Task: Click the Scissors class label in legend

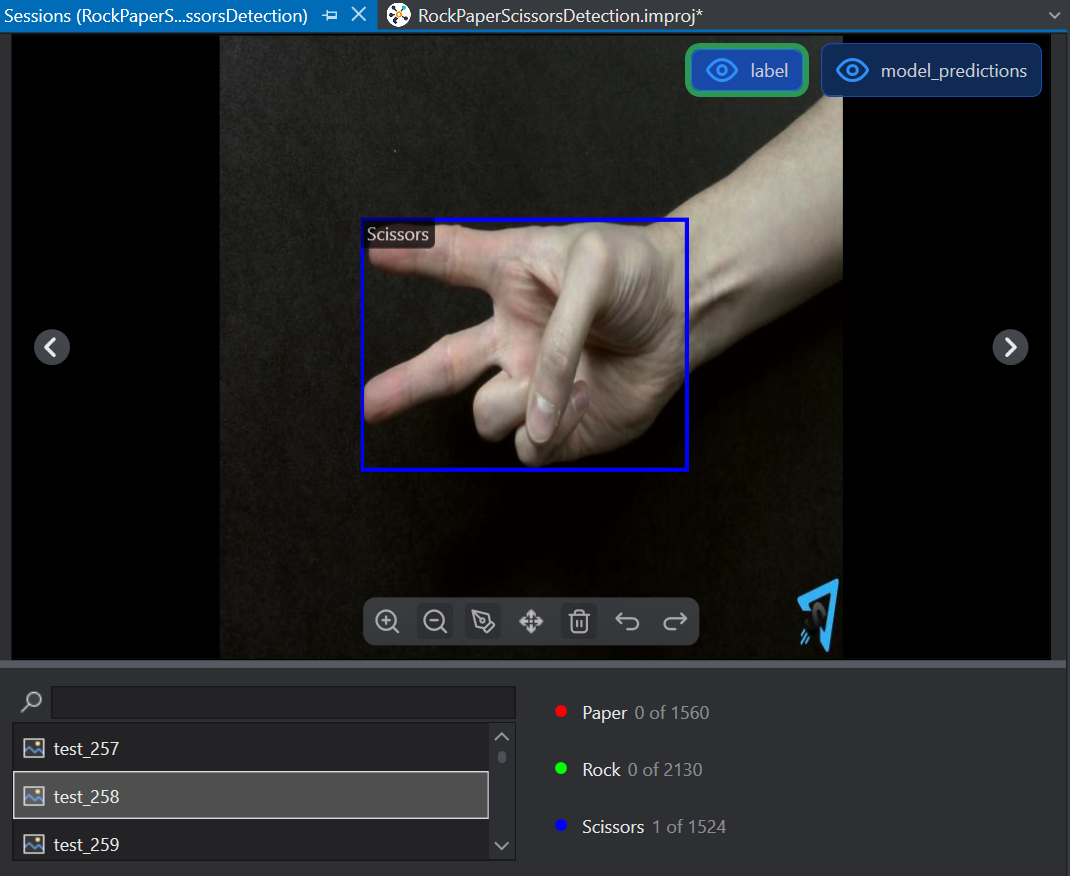Action: (x=613, y=827)
